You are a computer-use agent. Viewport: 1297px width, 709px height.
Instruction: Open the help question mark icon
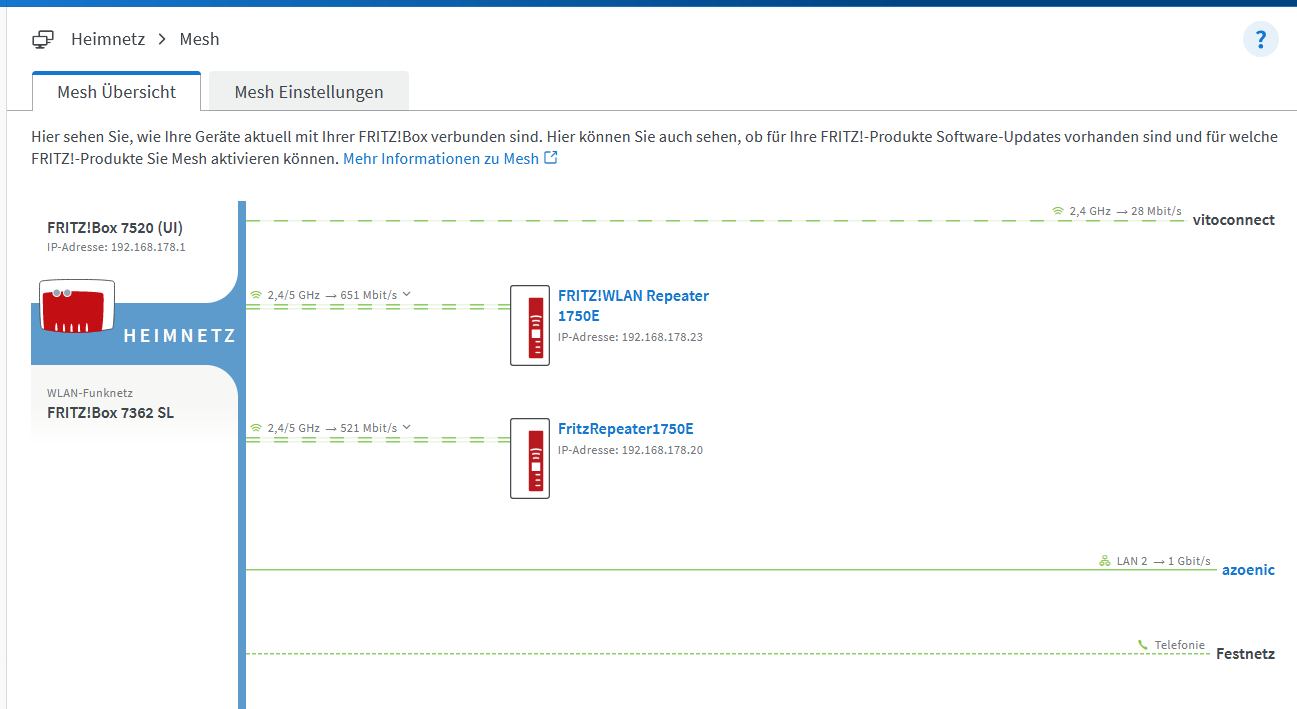point(1260,40)
